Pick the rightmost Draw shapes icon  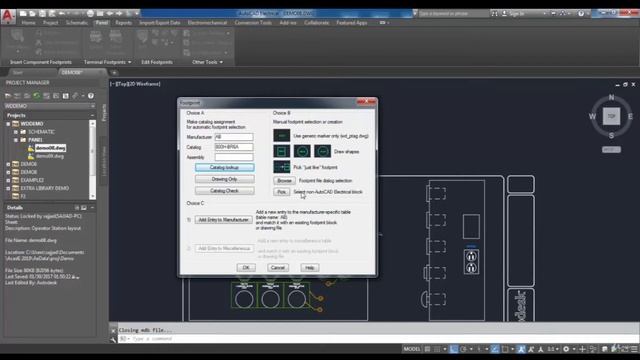tap(322, 151)
